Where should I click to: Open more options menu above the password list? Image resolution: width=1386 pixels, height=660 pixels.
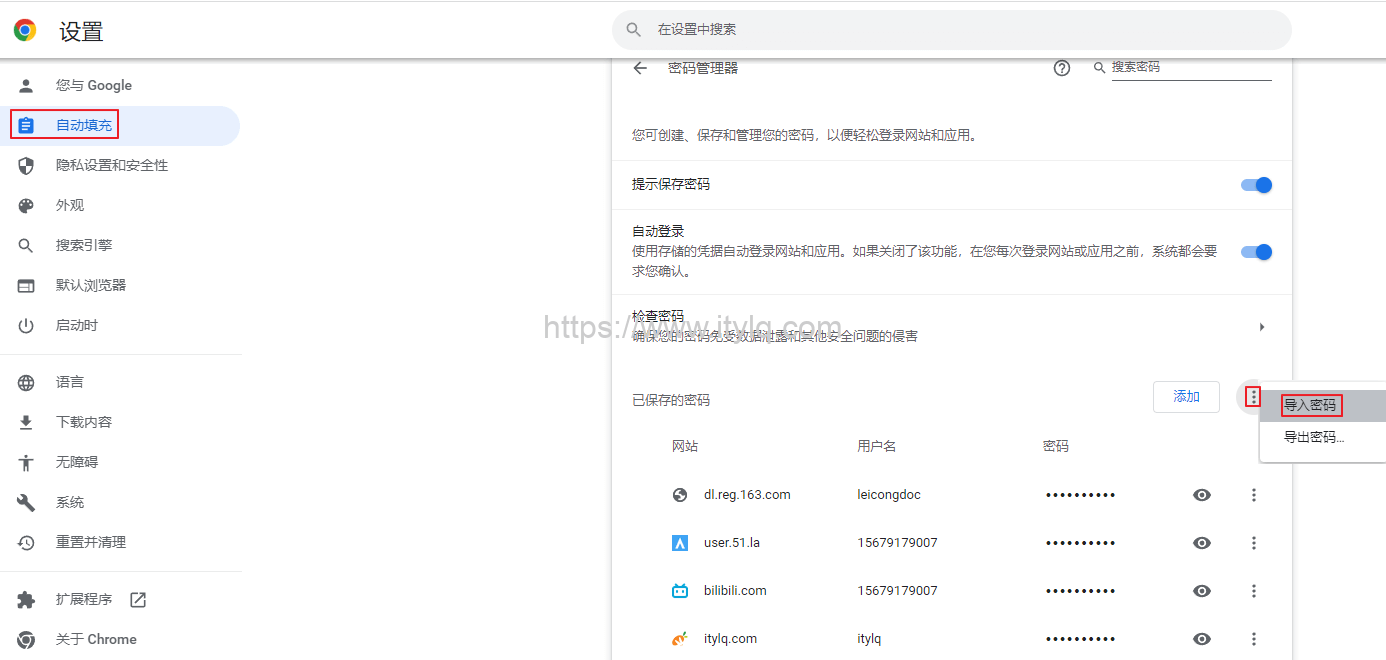[1253, 397]
